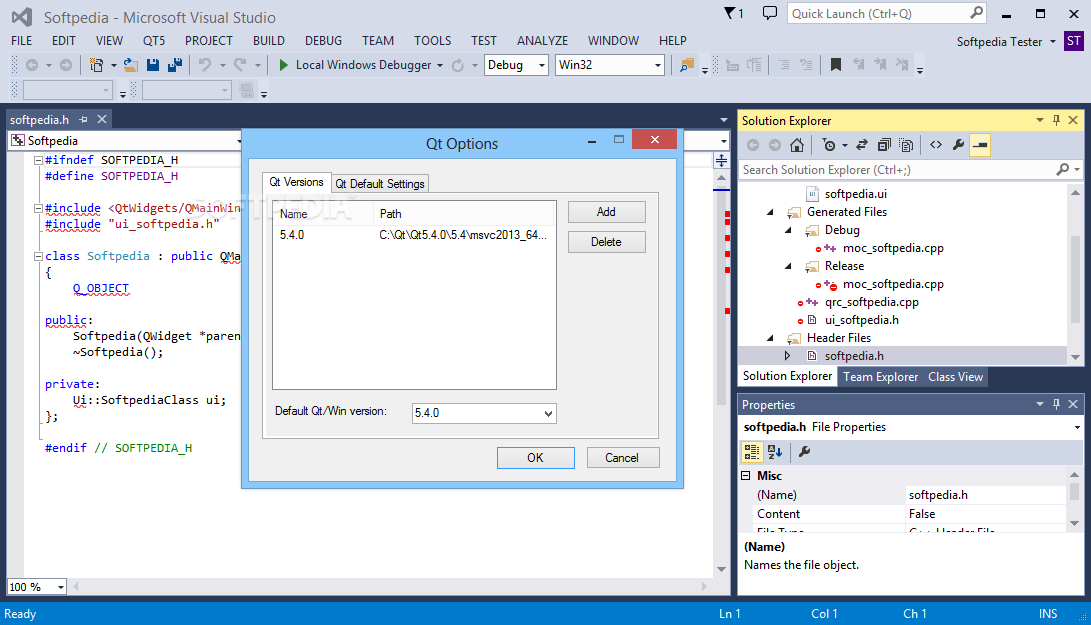This screenshot has height=625, width=1091.
Task: Click the Show All Files icon
Action: coord(906,145)
